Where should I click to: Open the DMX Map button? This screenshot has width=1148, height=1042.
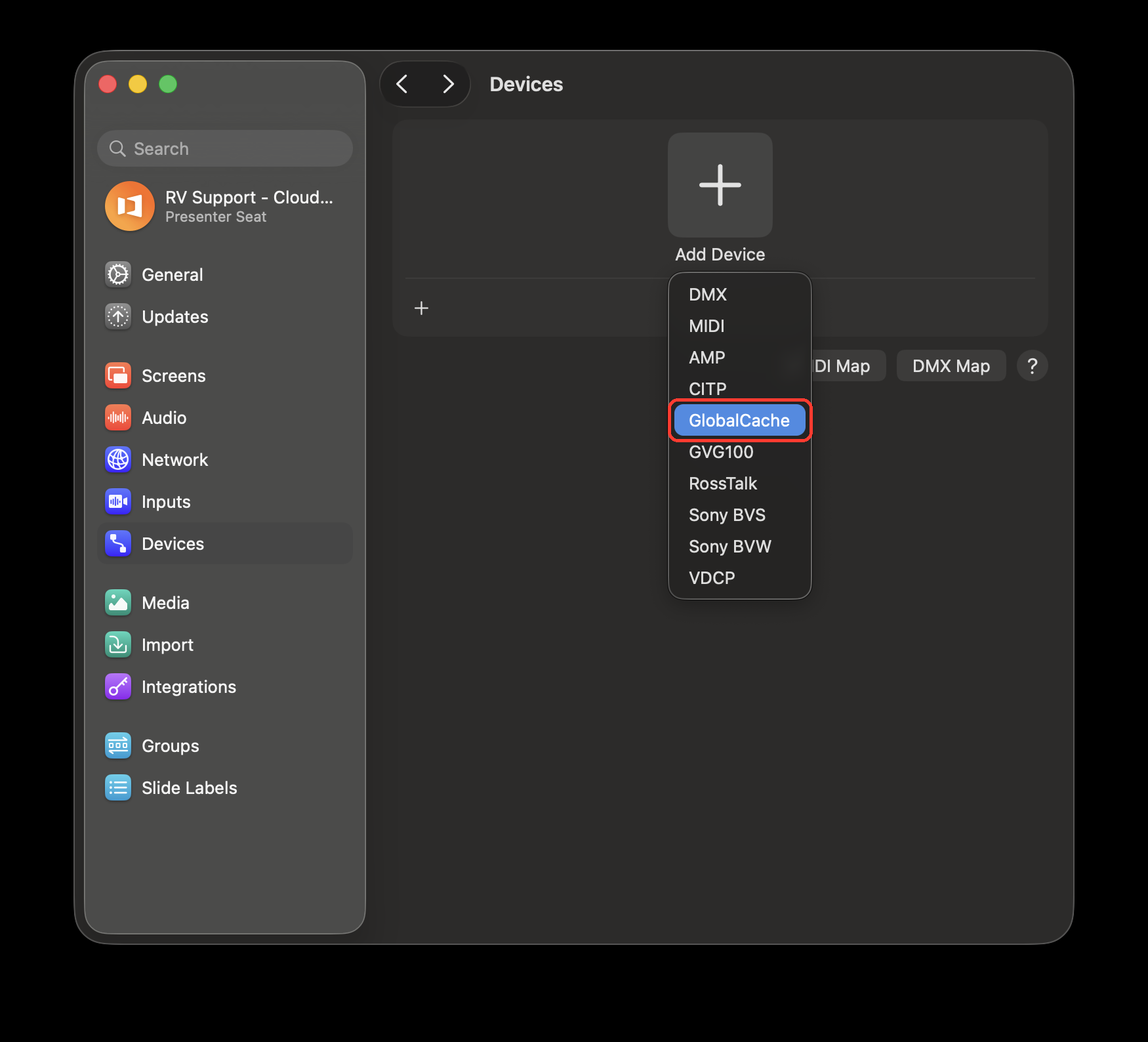tap(951, 365)
